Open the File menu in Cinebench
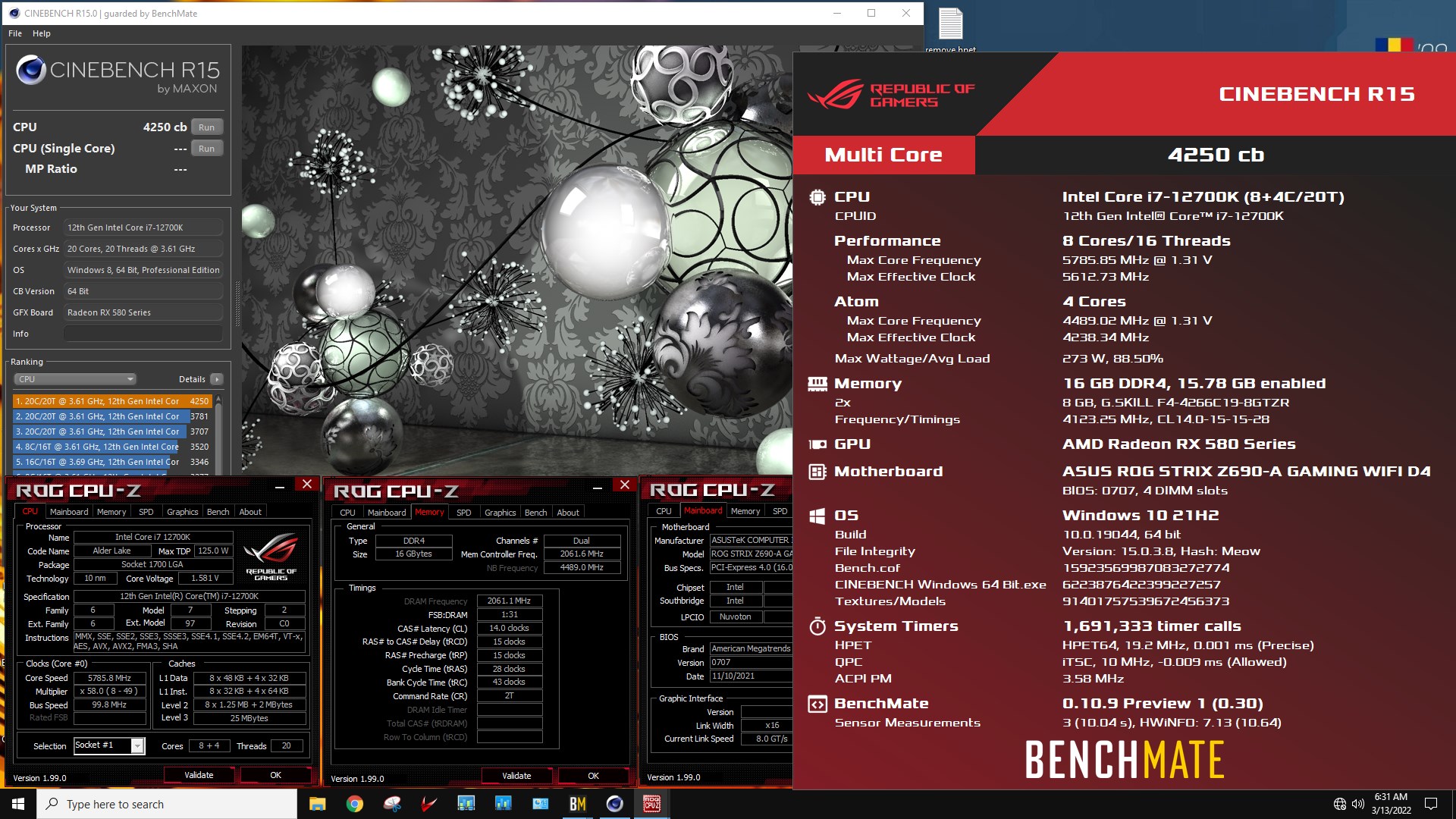This screenshot has width=1456, height=819. coord(15,33)
